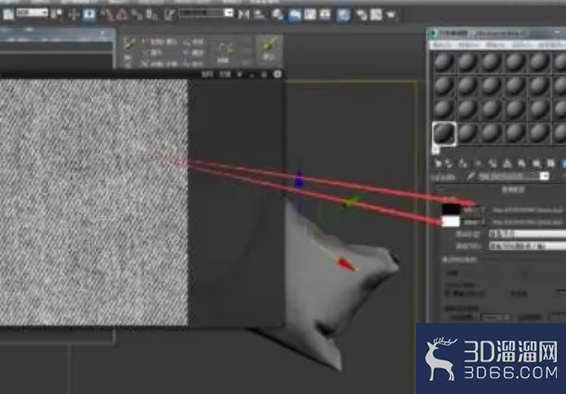566x394 pixels.
Task: Toggle the Spinner Snap icon
Action: (152, 15)
